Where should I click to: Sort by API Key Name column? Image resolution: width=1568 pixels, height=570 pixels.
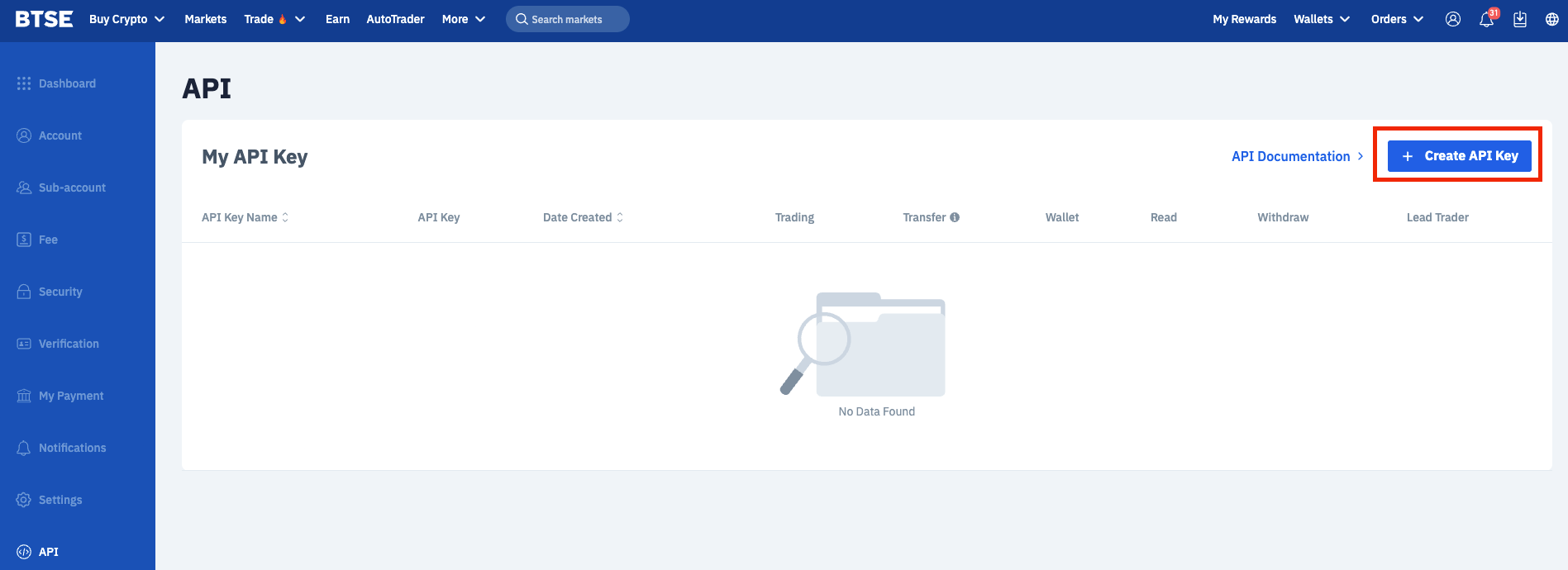point(245,217)
